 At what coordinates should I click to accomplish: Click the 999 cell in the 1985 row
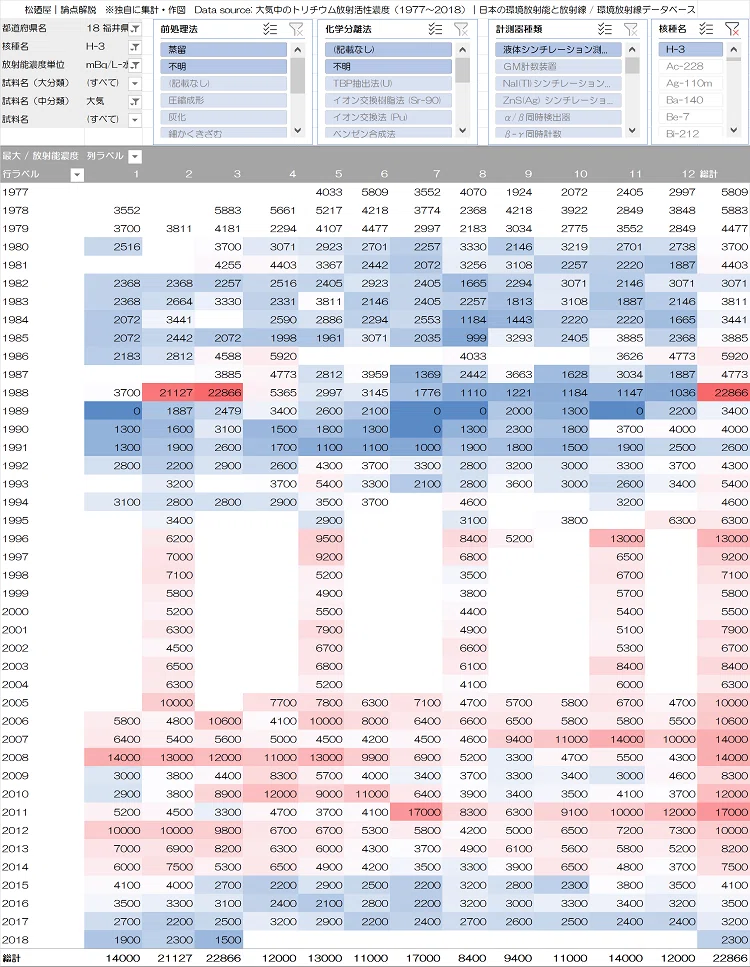click(x=466, y=338)
